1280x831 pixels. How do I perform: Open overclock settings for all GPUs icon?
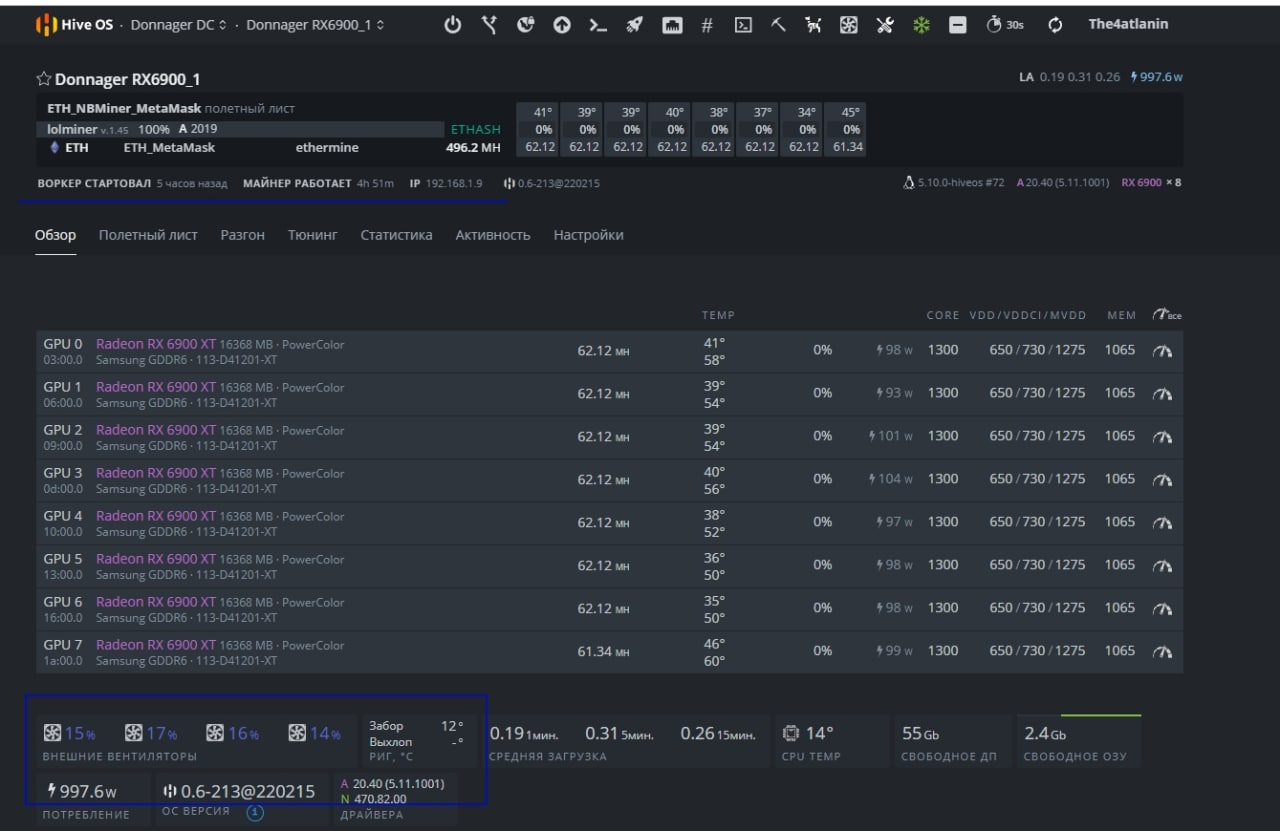click(x=1166, y=315)
